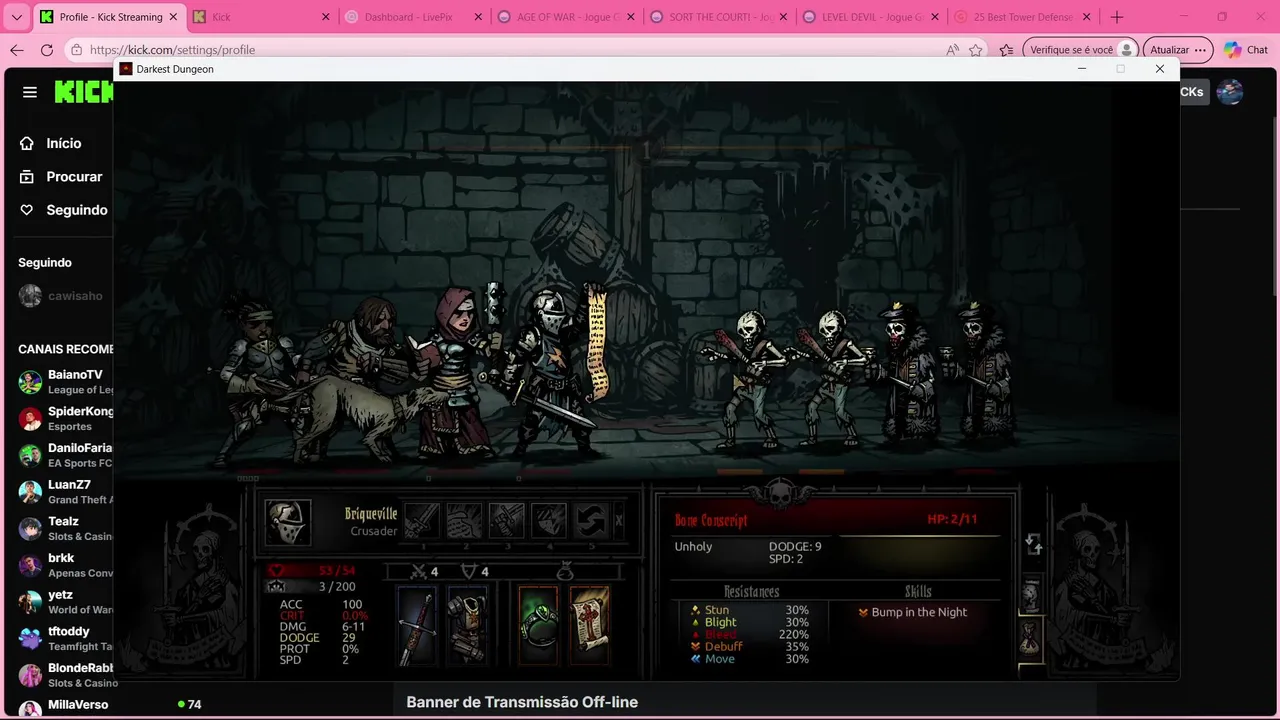Click the Kick user avatar at the top right
The height and width of the screenshot is (720, 1280).
(x=1229, y=92)
